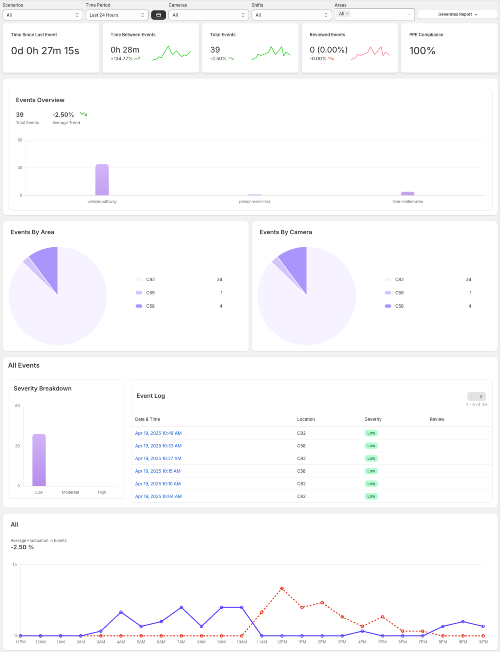500x652 pixels.
Task: Expand the Areas multi-select chevron
Action: point(409,14)
